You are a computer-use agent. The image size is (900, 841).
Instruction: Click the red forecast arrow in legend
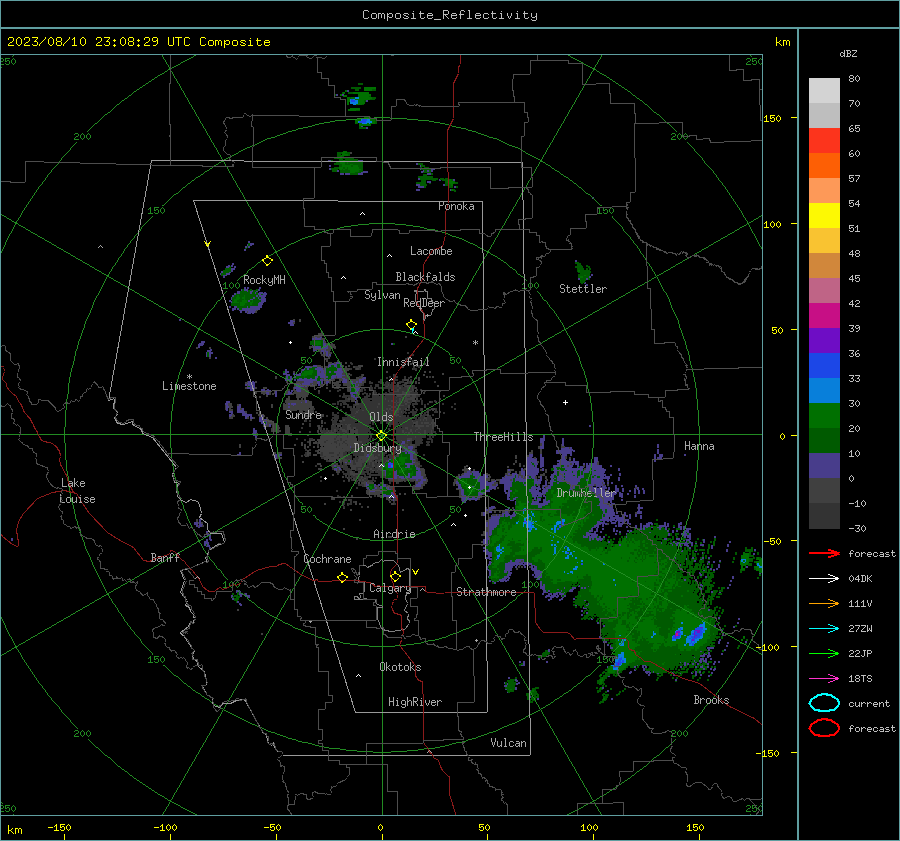(824, 553)
